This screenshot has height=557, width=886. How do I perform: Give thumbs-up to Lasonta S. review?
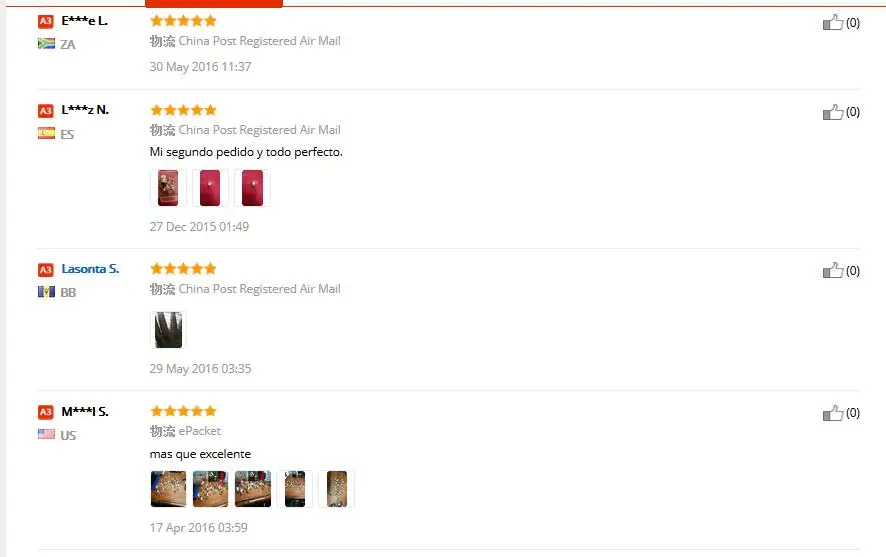tap(833, 271)
